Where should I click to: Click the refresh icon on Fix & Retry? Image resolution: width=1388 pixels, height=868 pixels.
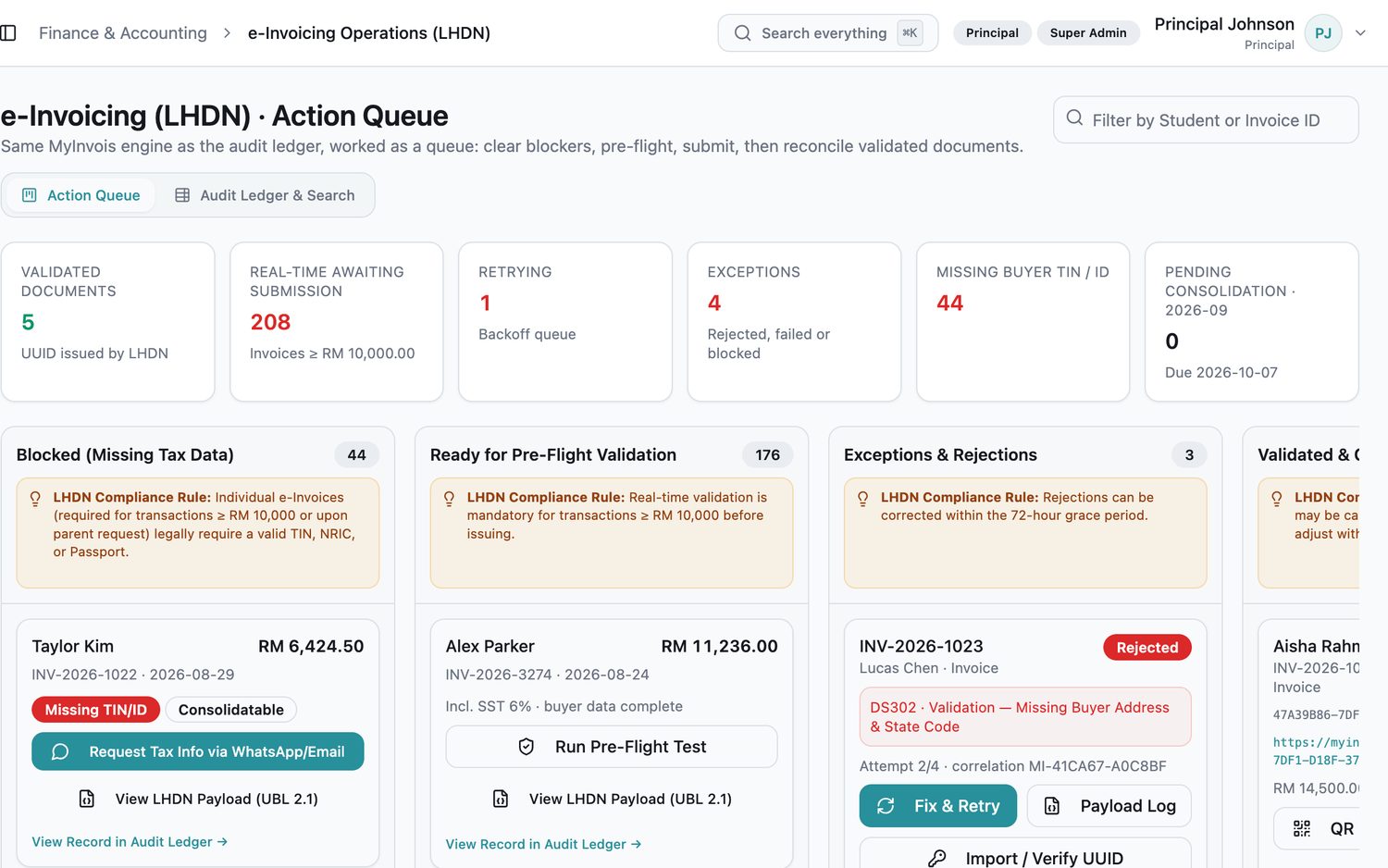(x=886, y=806)
